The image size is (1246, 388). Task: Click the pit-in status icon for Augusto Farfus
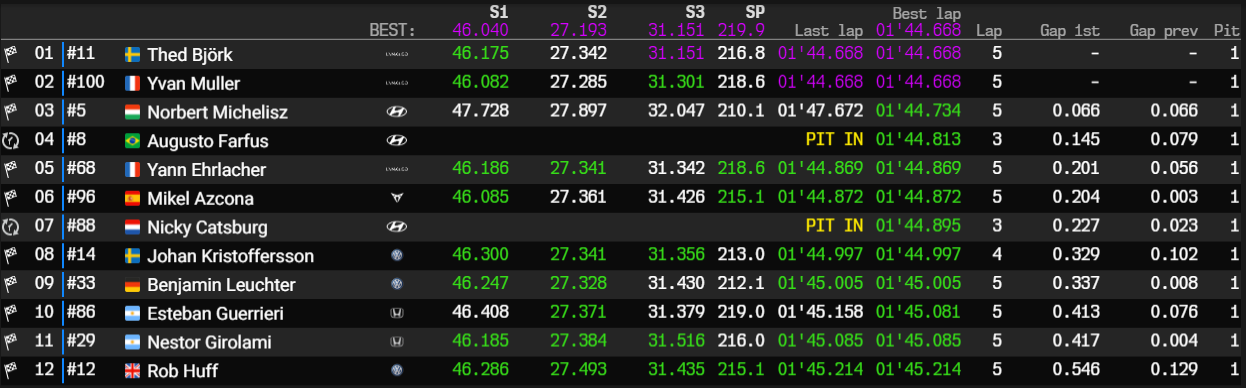[12, 141]
